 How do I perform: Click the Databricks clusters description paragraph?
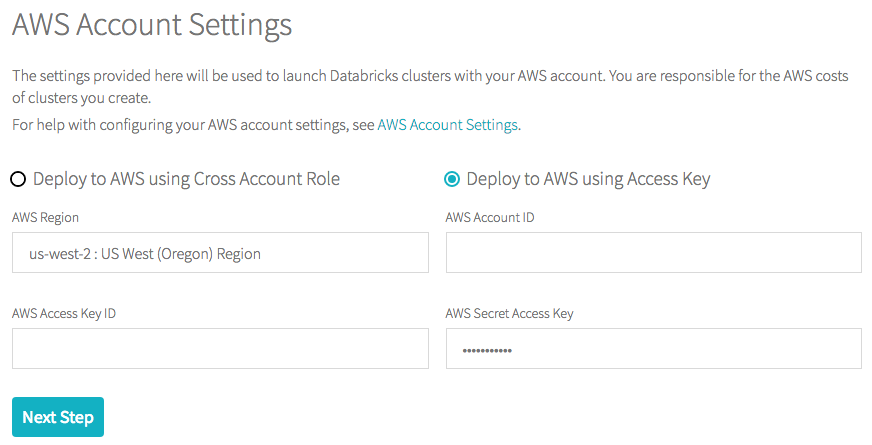click(300, 77)
